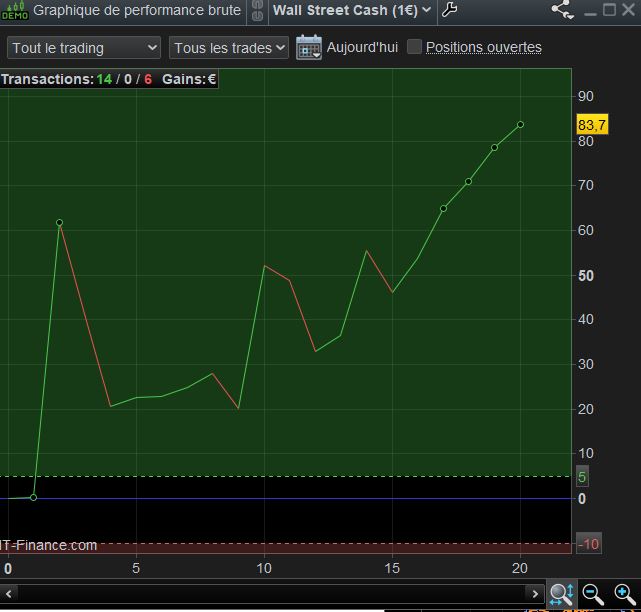The width and height of the screenshot is (641, 612).
Task: Open the Wall Street Cash (1€) instrument dropdown
Action: [x=352, y=10]
